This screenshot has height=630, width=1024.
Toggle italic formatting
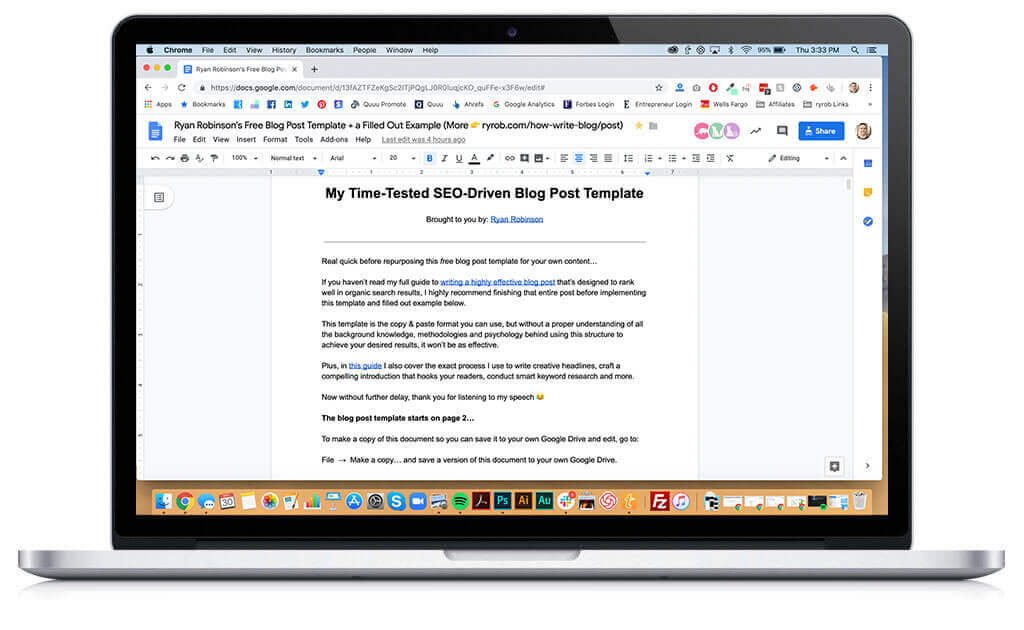[443, 158]
